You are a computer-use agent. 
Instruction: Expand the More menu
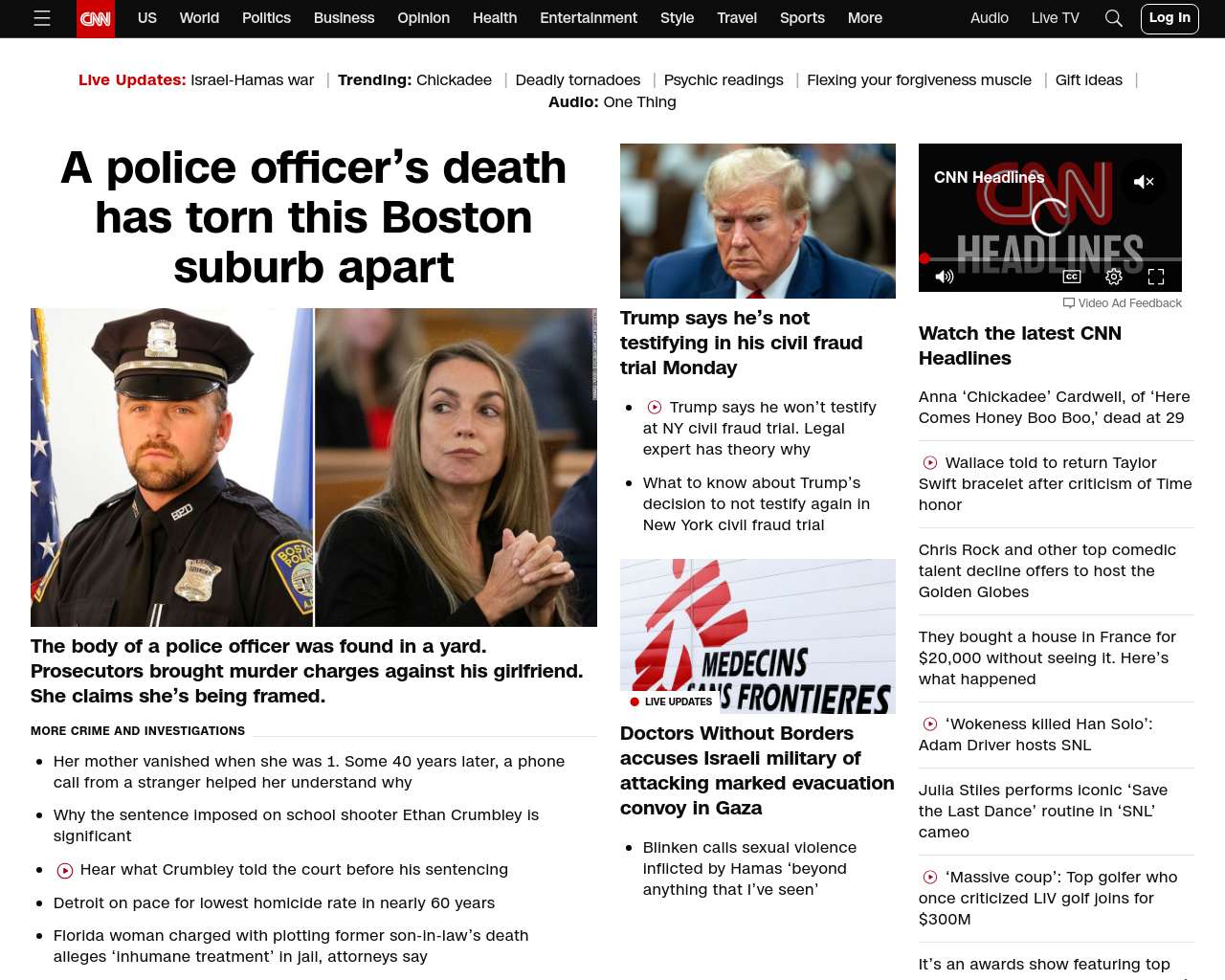(x=865, y=18)
